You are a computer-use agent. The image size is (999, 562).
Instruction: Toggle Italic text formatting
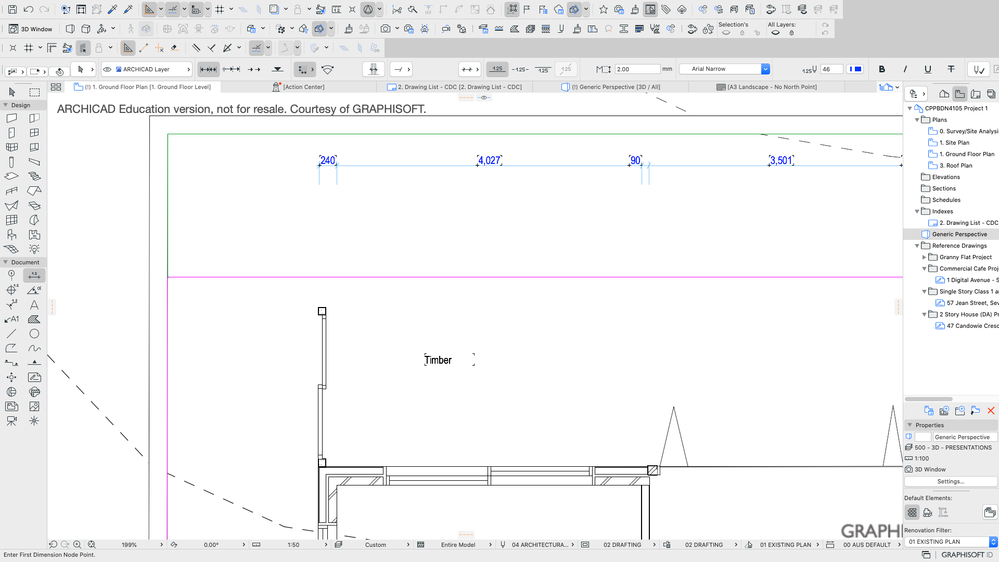tap(904, 69)
